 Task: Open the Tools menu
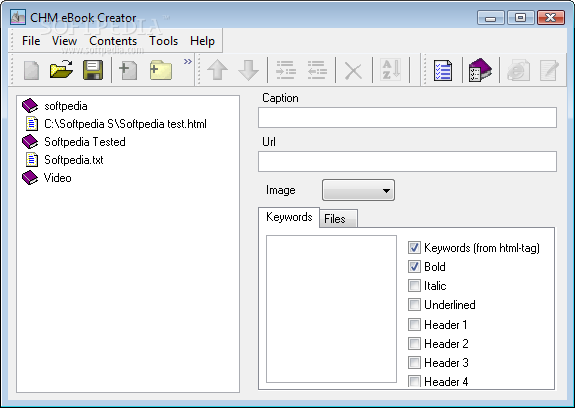pos(163,41)
